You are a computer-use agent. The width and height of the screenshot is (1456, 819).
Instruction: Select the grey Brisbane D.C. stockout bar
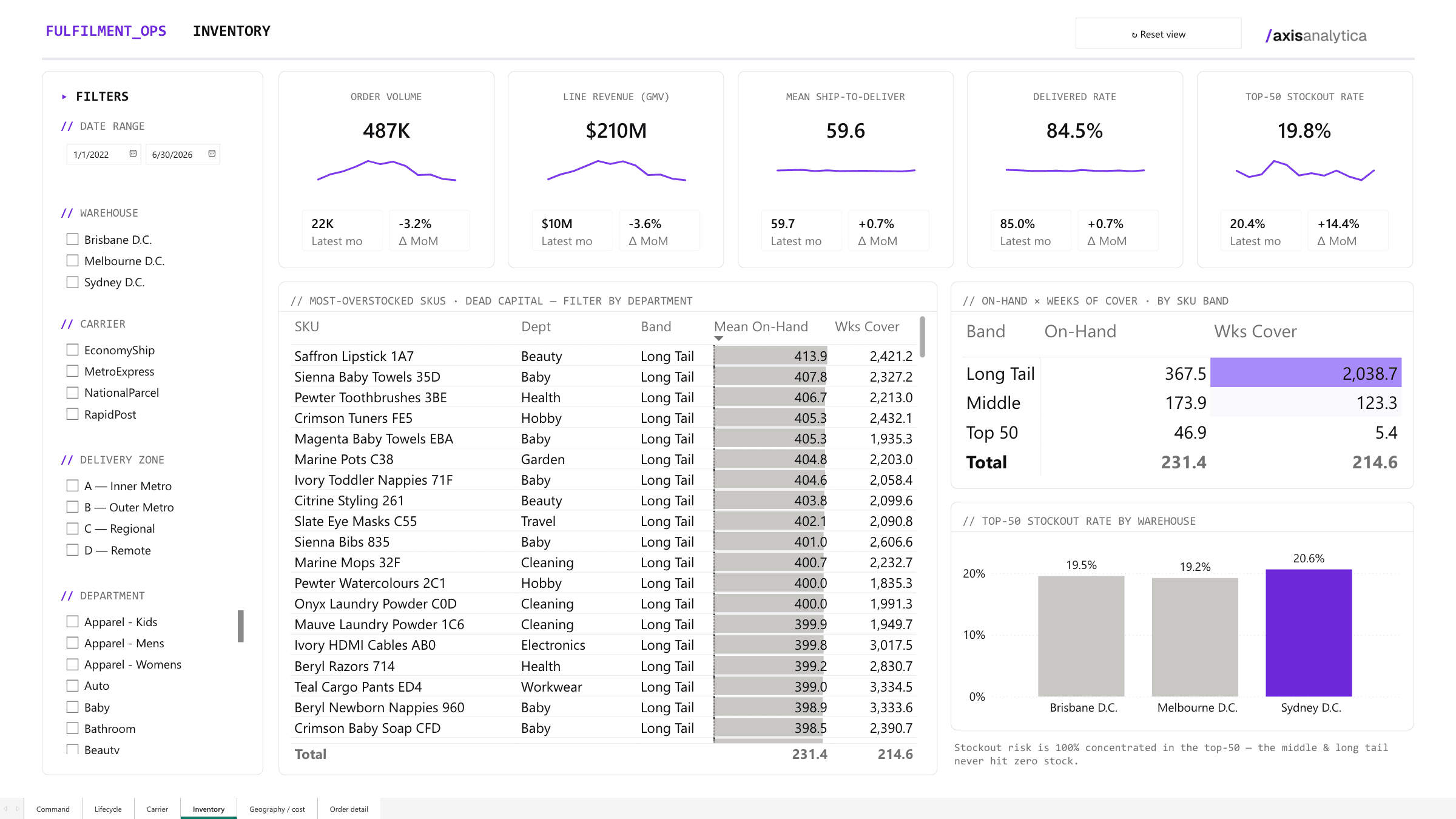point(1081,636)
